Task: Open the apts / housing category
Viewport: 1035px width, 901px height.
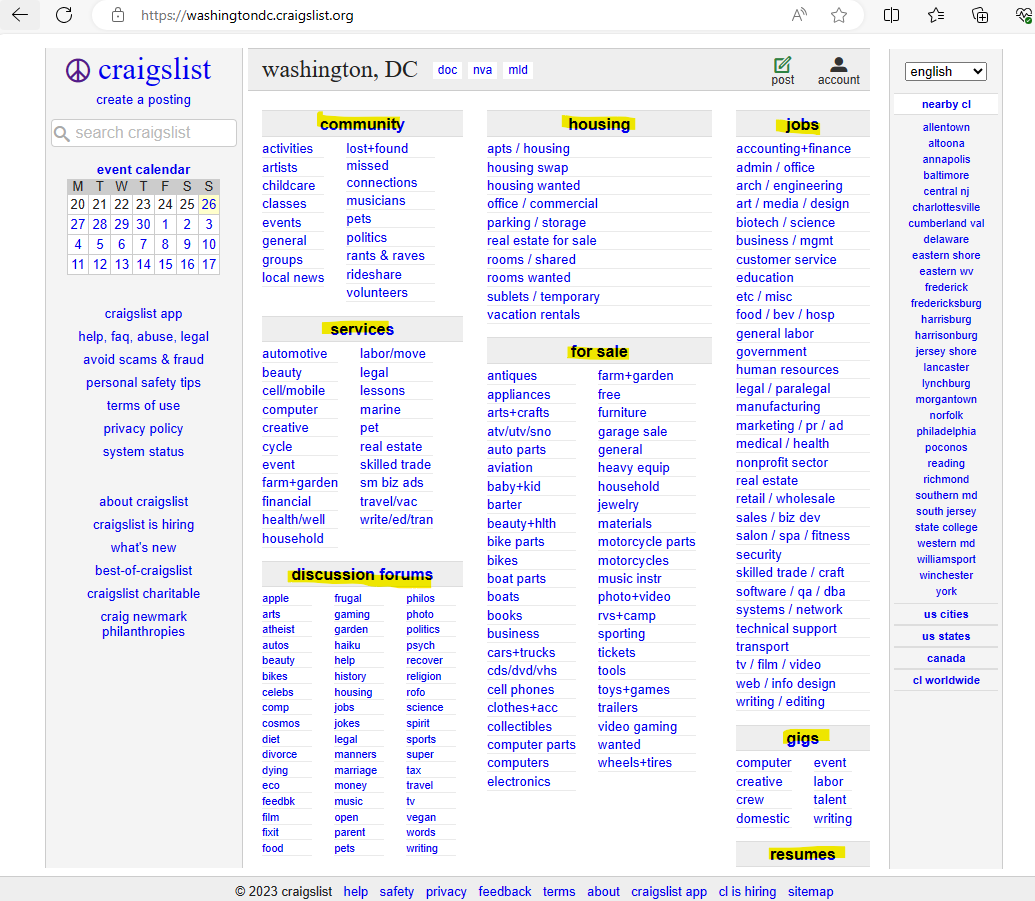Action: pos(528,149)
